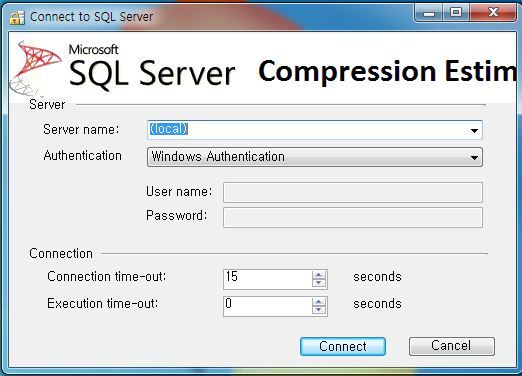522x376 pixels.
Task: Increase Execution time-out with up arrow
Action: [319, 302]
